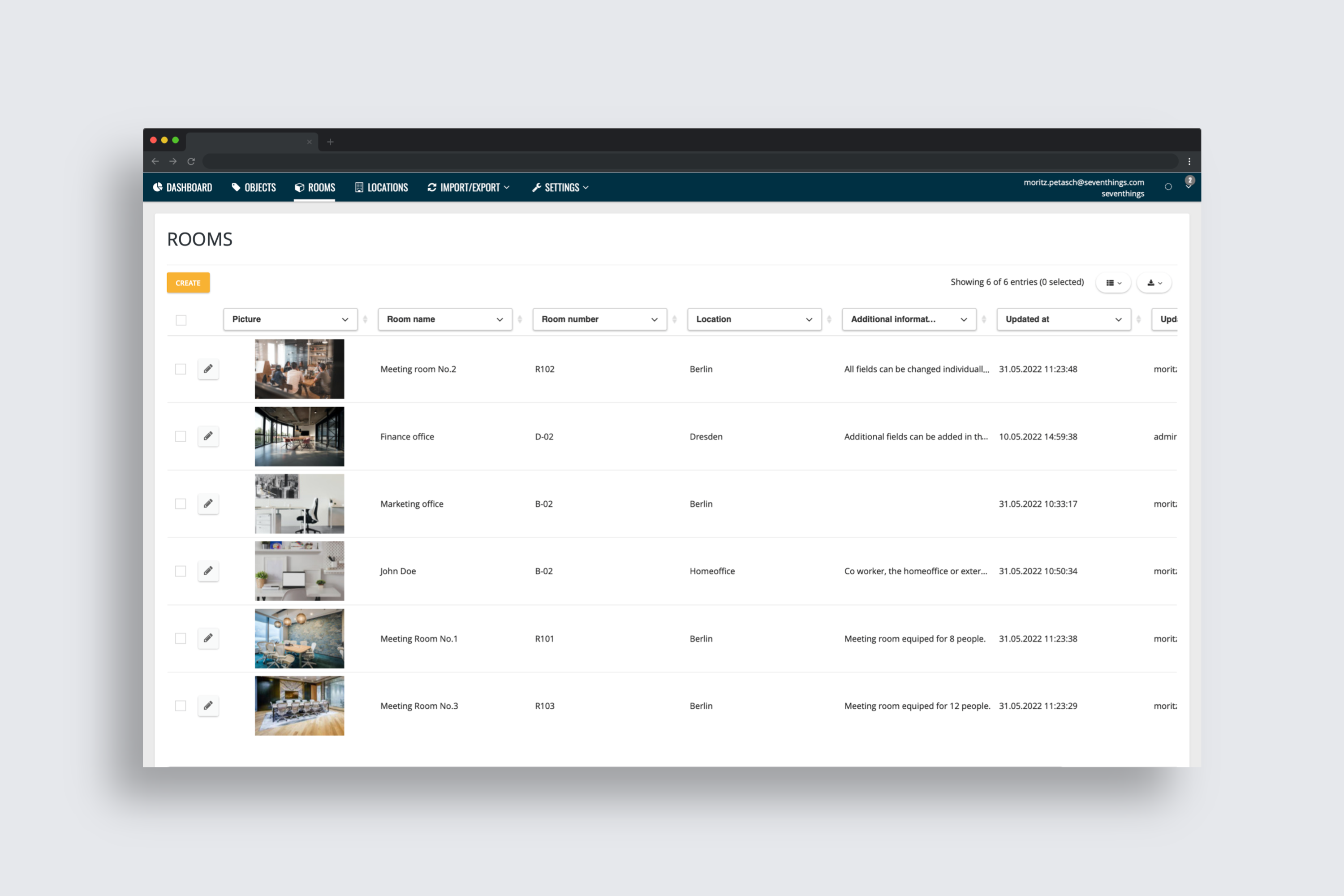Image resolution: width=1344 pixels, height=896 pixels.
Task: Expand the Settings menu
Action: click(560, 187)
